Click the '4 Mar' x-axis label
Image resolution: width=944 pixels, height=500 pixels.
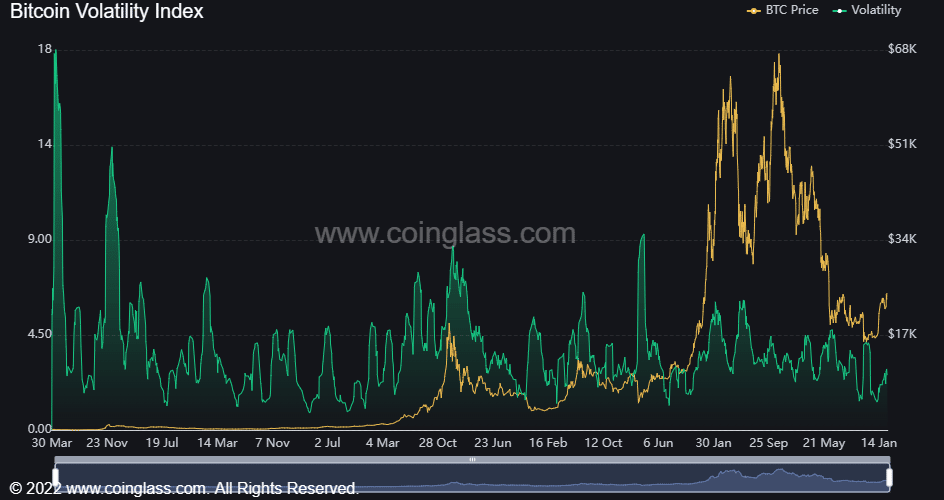pyautogui.click(x=383, y=443)
